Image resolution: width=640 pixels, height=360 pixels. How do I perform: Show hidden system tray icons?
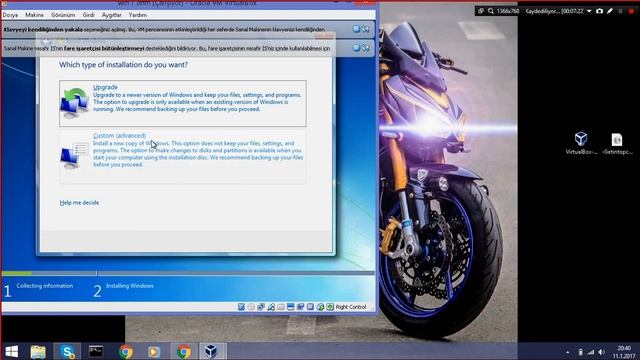coord(568,352)
